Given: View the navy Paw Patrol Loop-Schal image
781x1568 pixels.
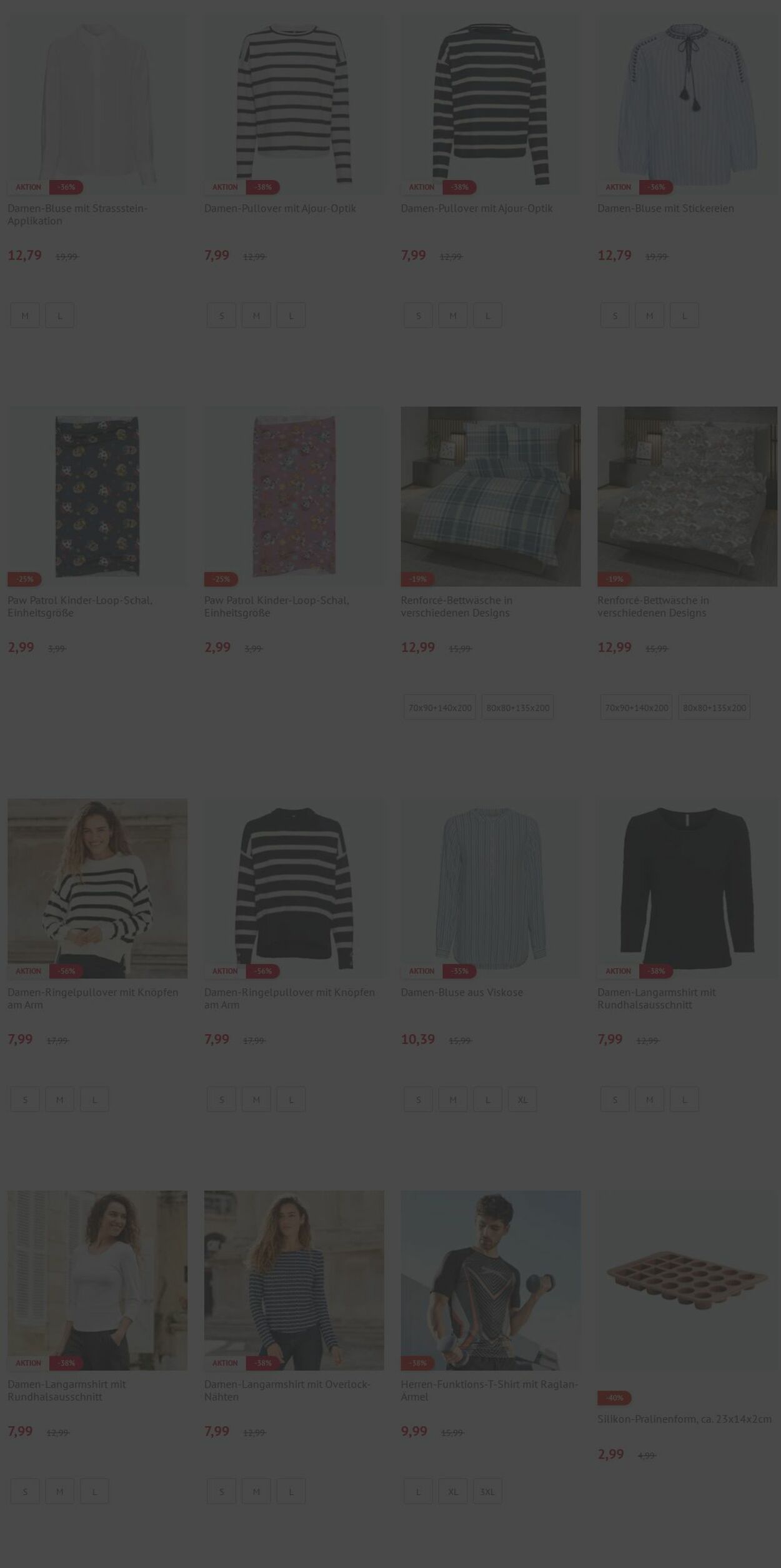Looking at the screenshot, I should [97, 496].
